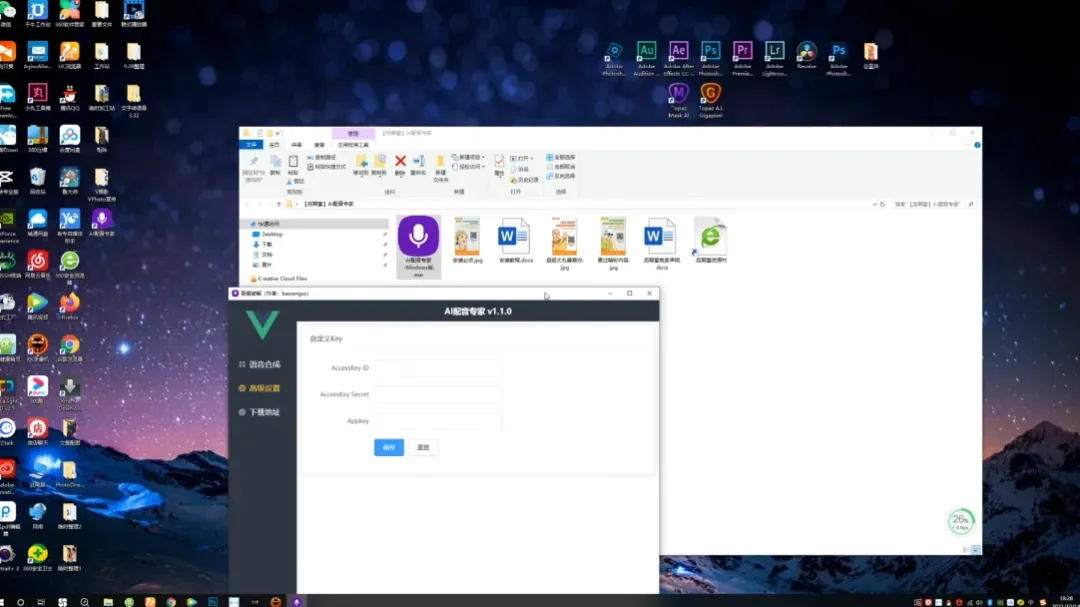Screen dimensions: 1080x607
Task: Switch to the Application Tools tab in Explorer
Action: click(x=353, y=145)
